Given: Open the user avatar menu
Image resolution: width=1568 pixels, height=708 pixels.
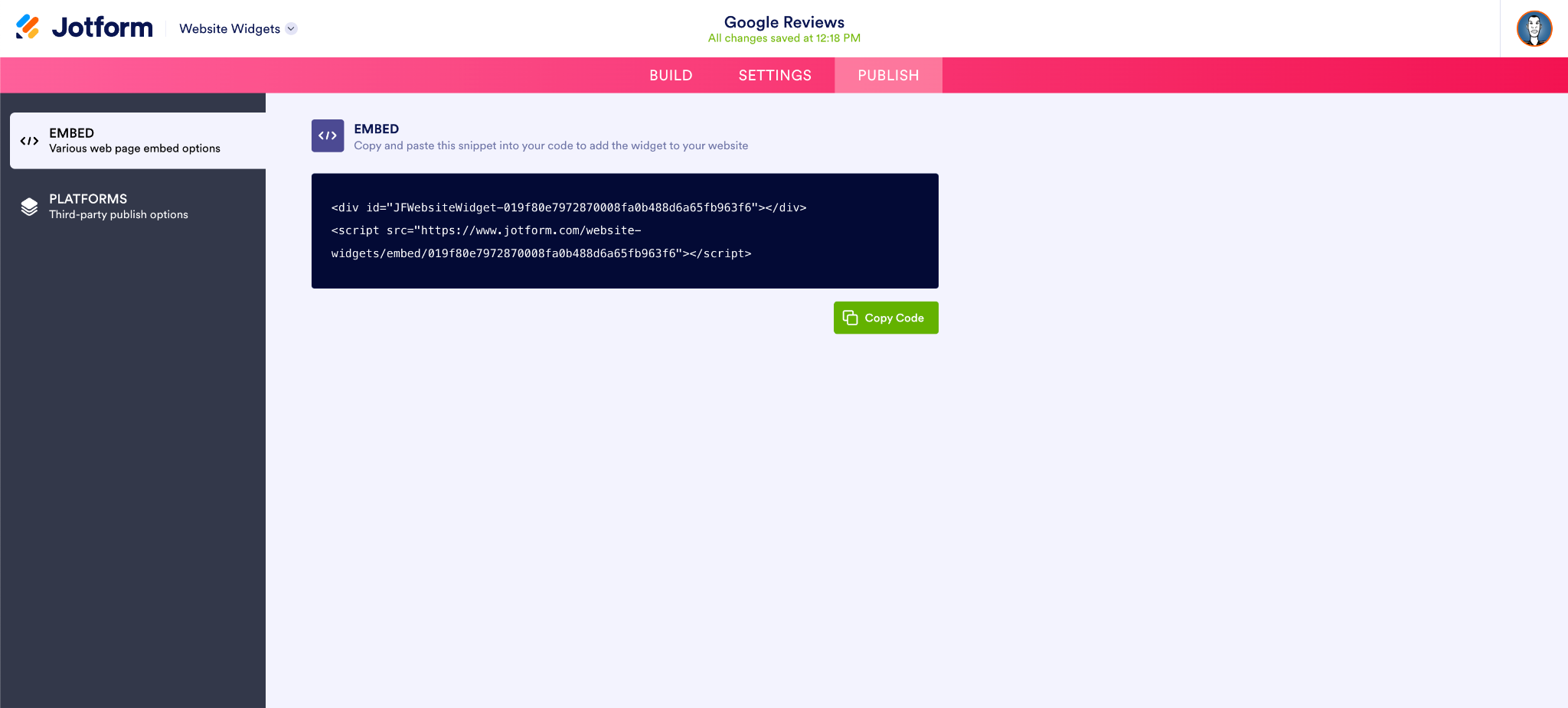Looking at the screenshot, I should click(x=1534, y=28).
